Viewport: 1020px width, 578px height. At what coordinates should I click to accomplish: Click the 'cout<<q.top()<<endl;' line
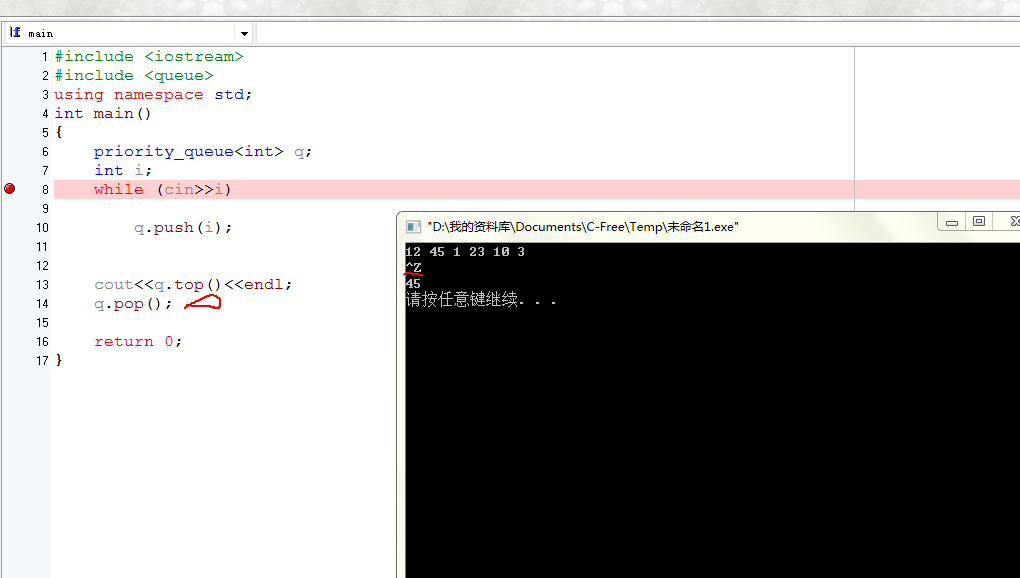click(x=193, y=285)
